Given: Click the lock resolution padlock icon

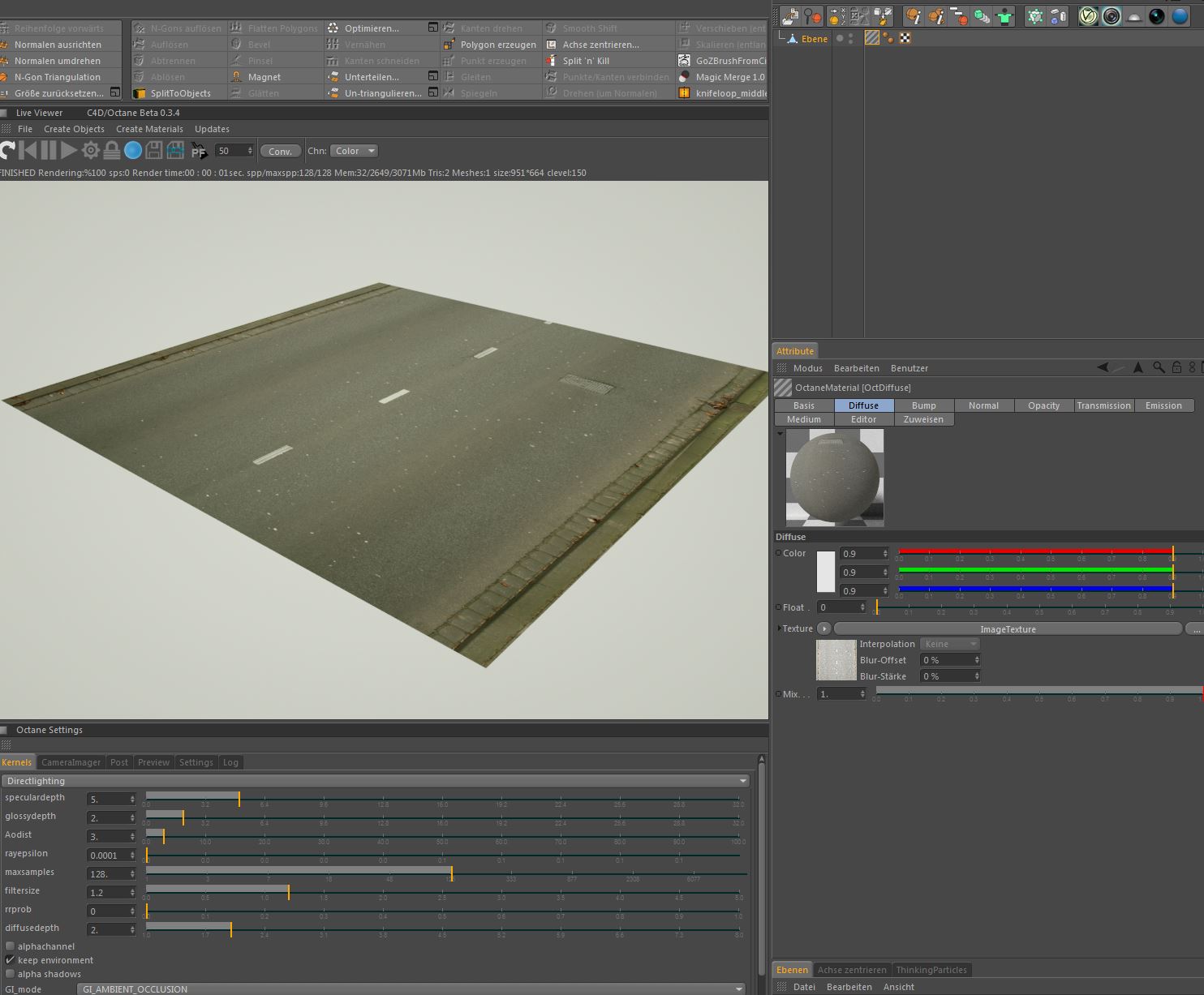Looking at the screenshot, I should coord(112,151).
